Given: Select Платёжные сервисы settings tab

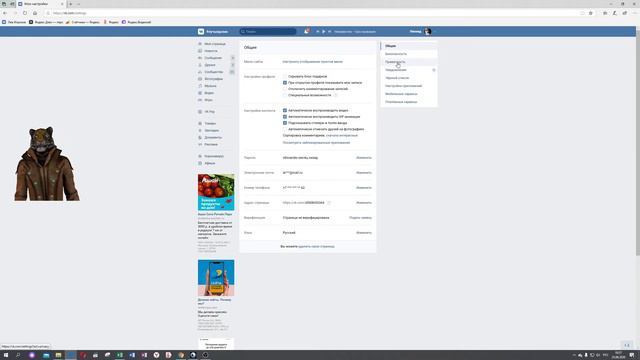Looking at the screenshot, I should (x=409, y=102).
